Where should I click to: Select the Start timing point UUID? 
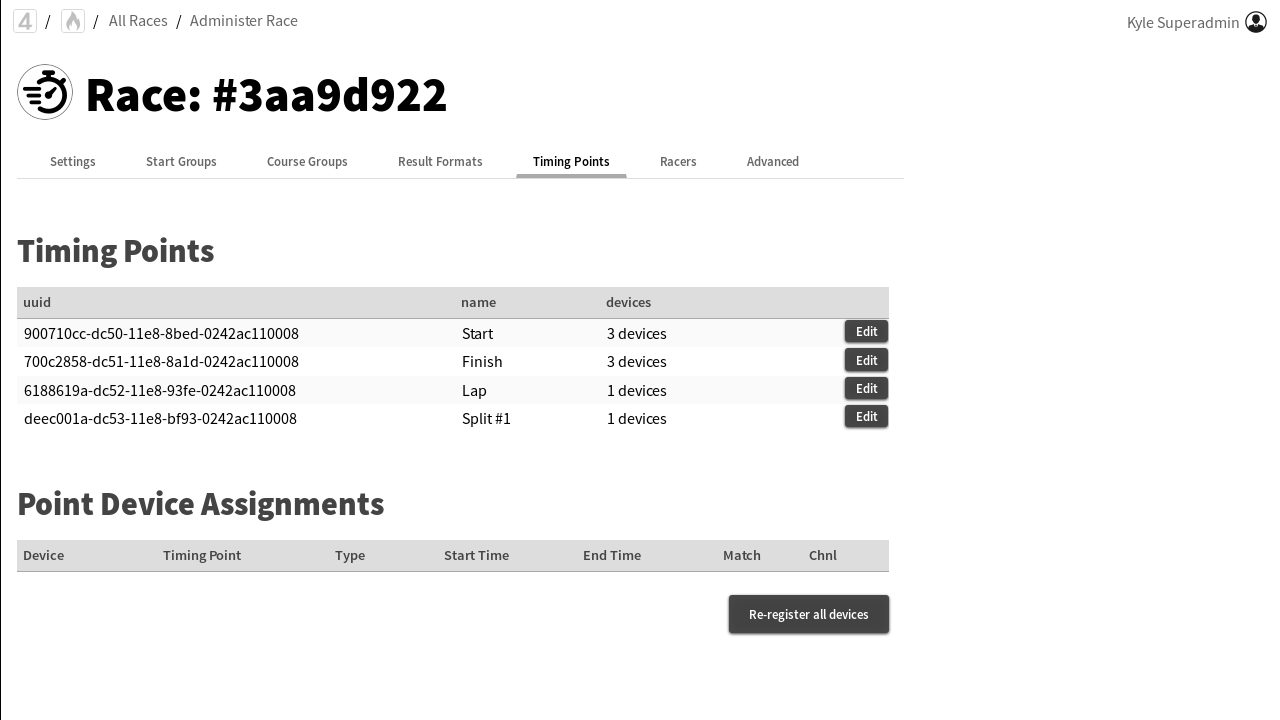pos(161,334)
